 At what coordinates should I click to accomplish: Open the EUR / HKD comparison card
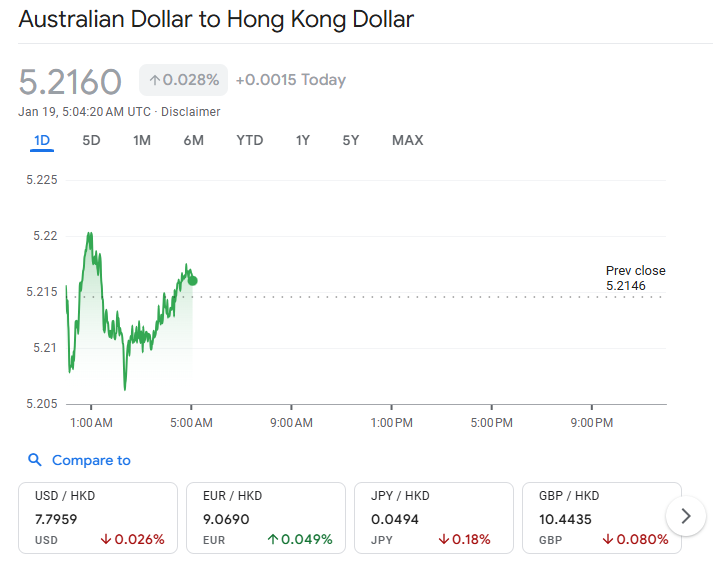pos(266,517)
